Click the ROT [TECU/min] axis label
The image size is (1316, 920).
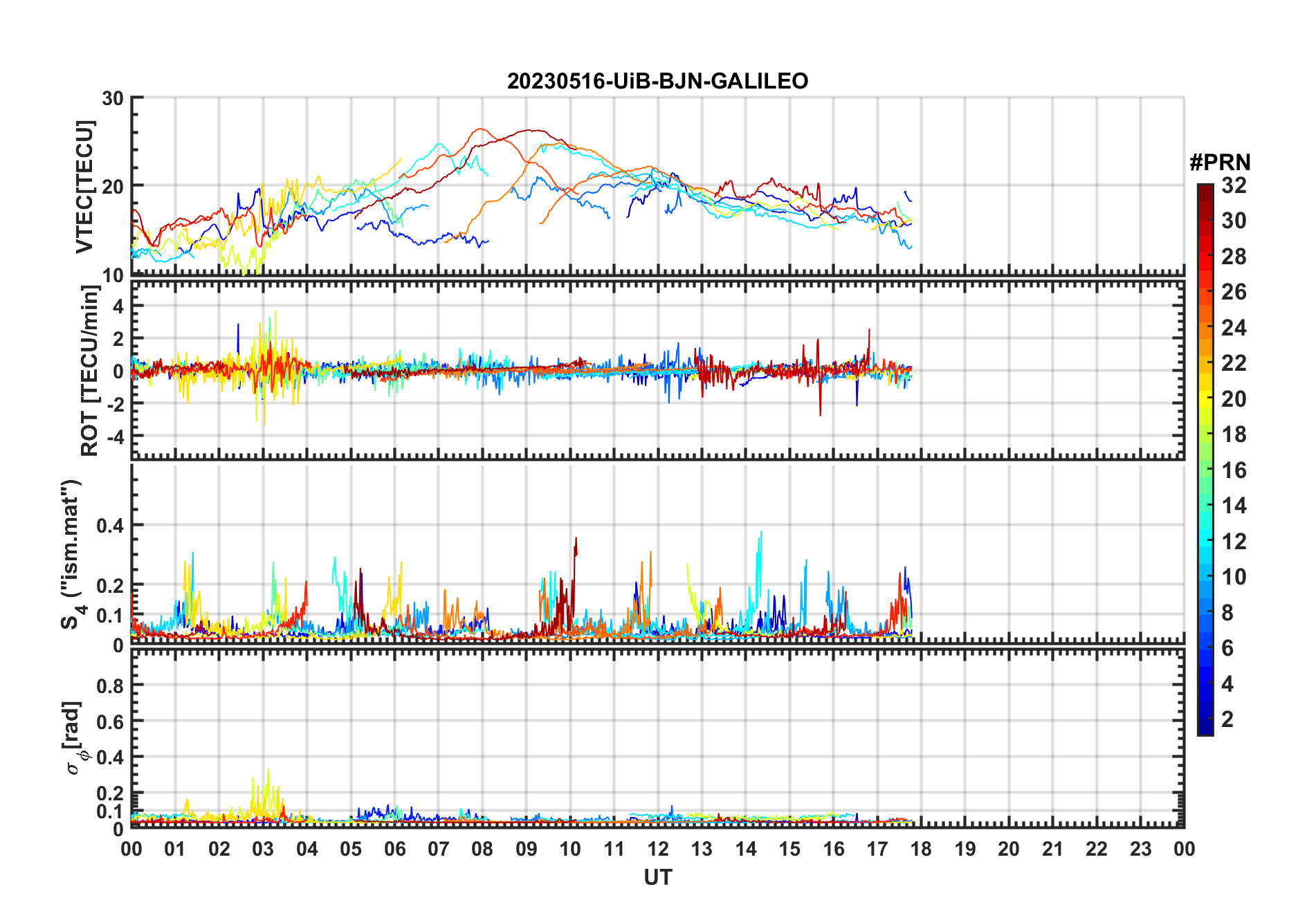point(89,371)
